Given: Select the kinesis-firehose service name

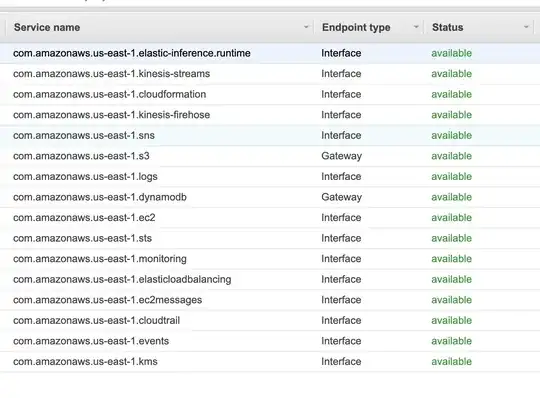Looking at the screenshot, I should (111, 115).
